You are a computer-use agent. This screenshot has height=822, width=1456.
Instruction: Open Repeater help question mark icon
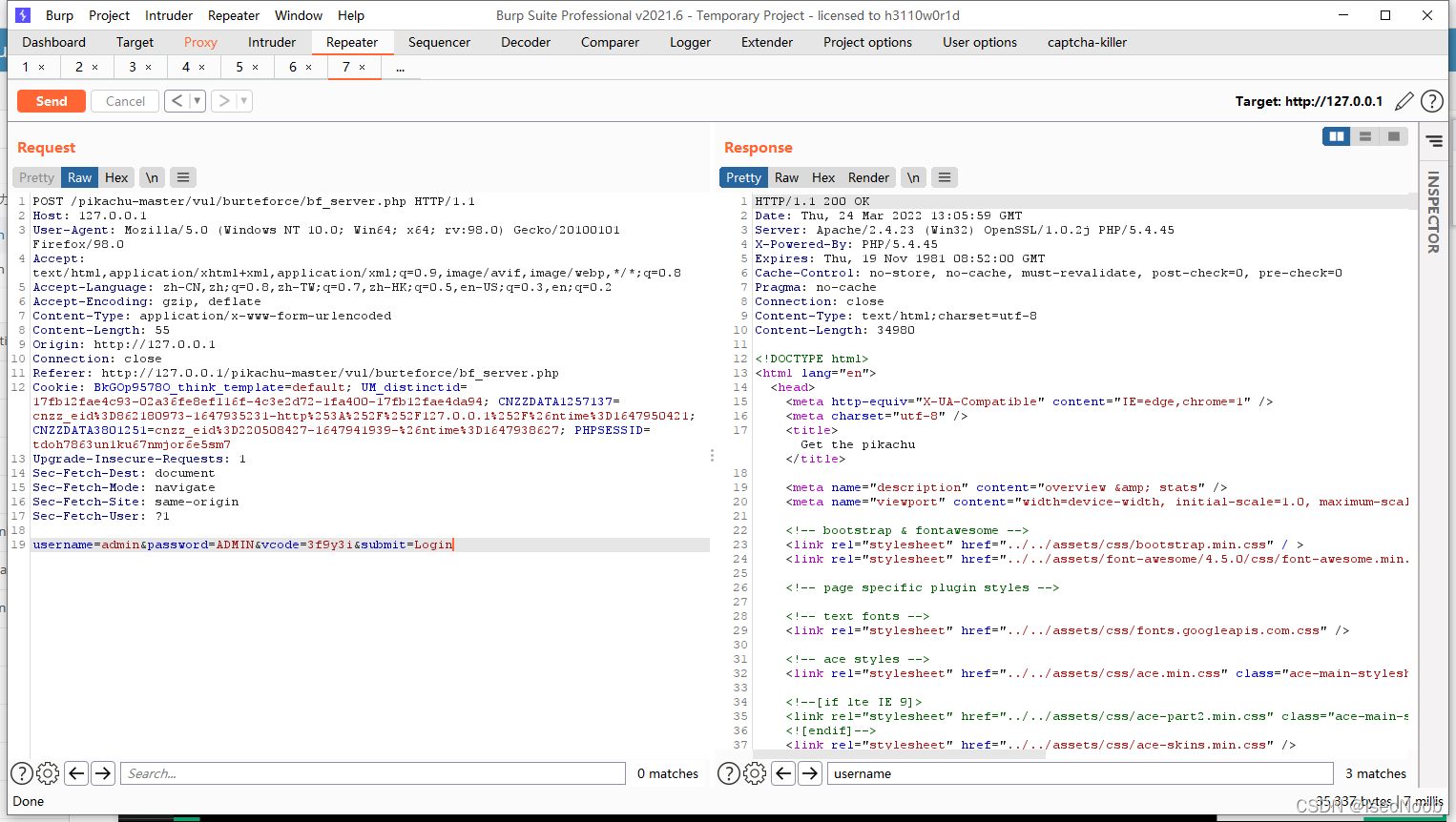1431,101
